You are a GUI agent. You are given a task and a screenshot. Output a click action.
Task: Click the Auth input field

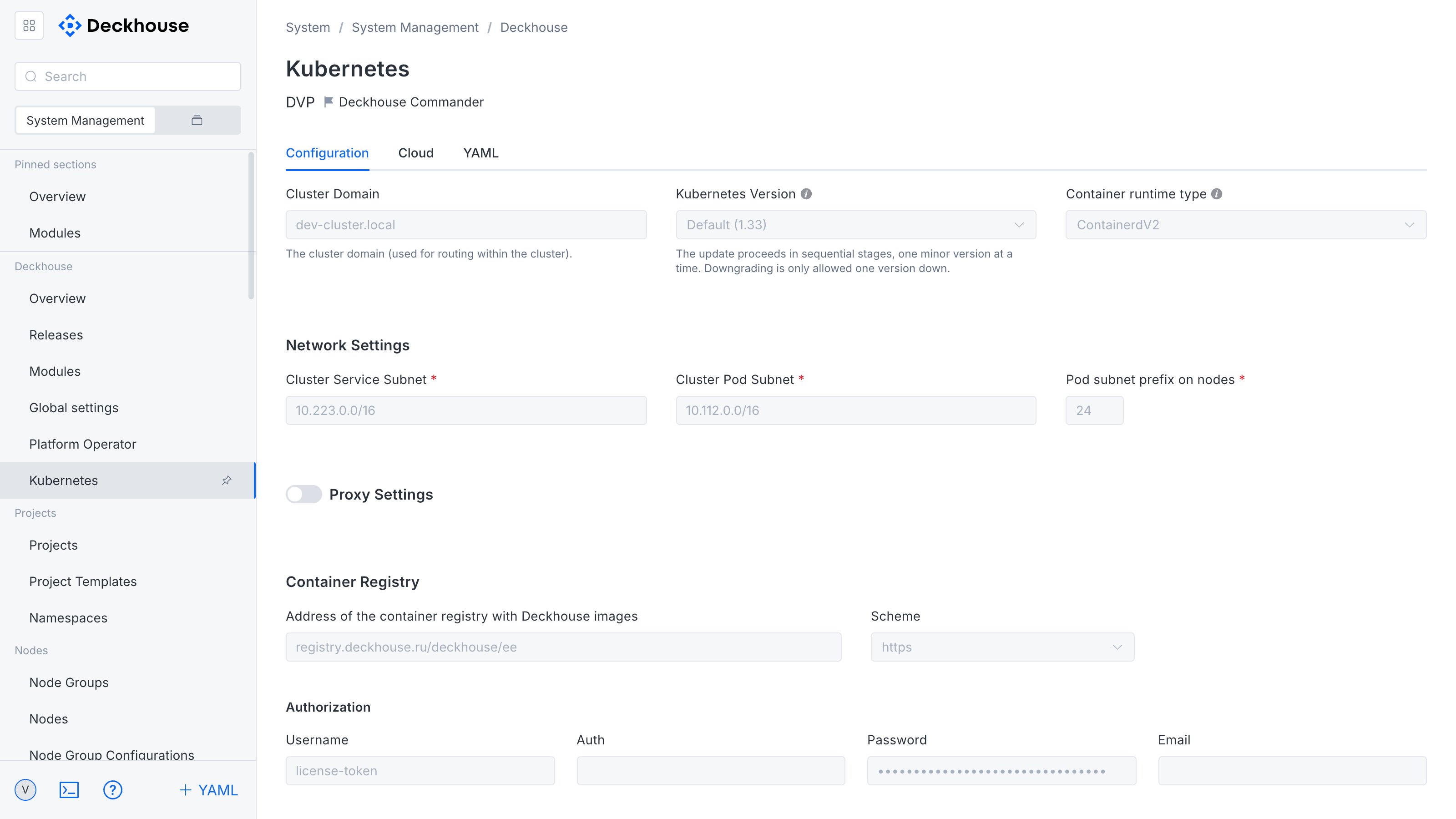711,771
